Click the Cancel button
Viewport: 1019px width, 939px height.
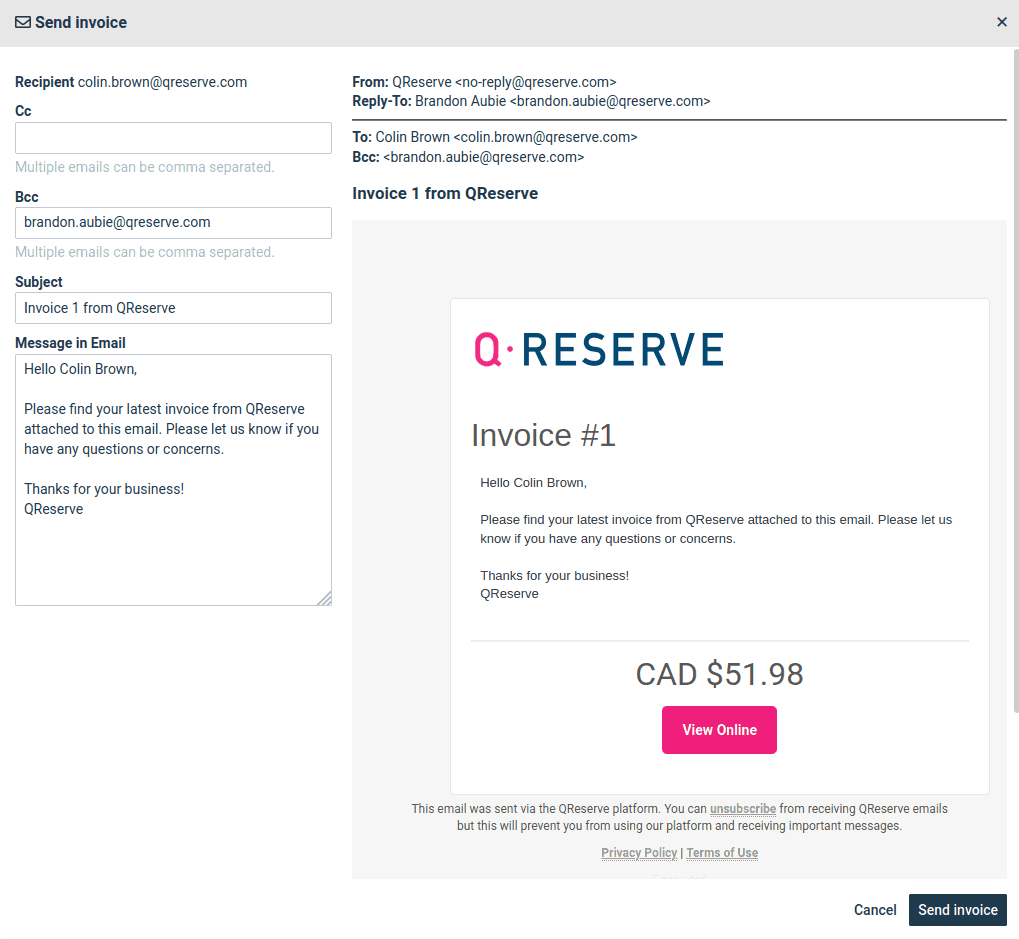click(x=873, y=910)
